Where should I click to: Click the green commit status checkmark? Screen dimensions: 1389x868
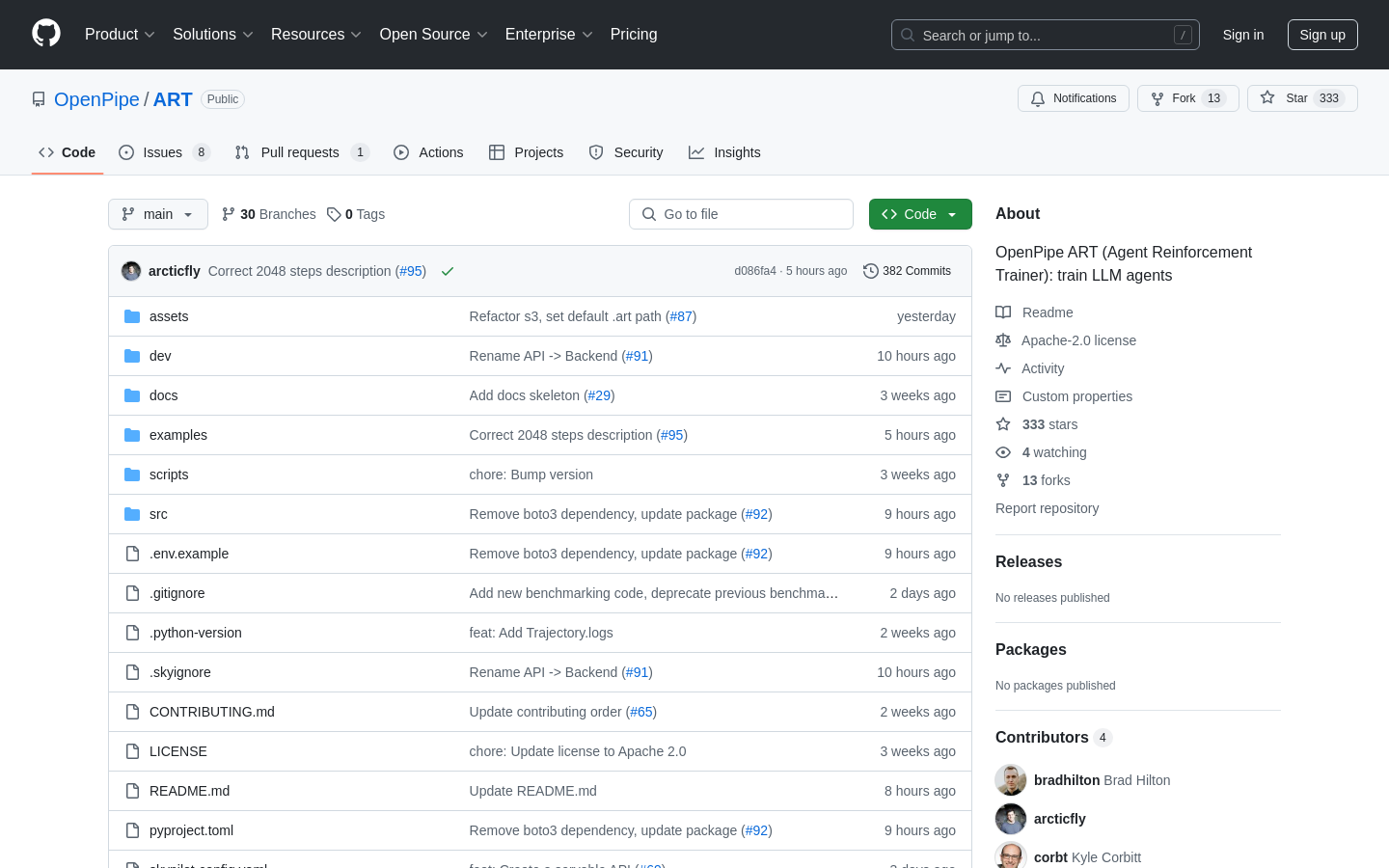pyautogui.click(x=448, y=271)
